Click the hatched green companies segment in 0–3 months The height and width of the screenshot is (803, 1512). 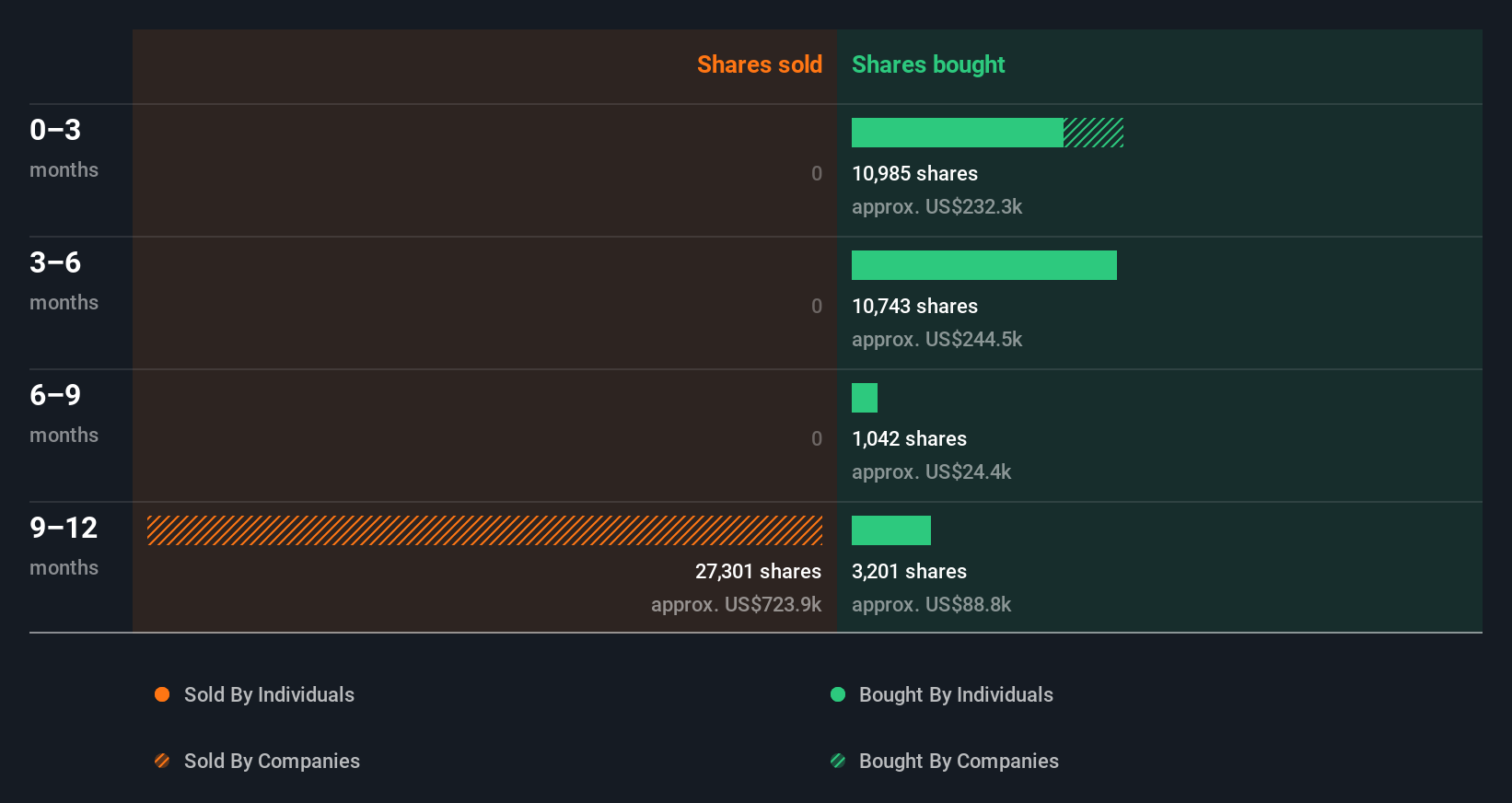1094,133
